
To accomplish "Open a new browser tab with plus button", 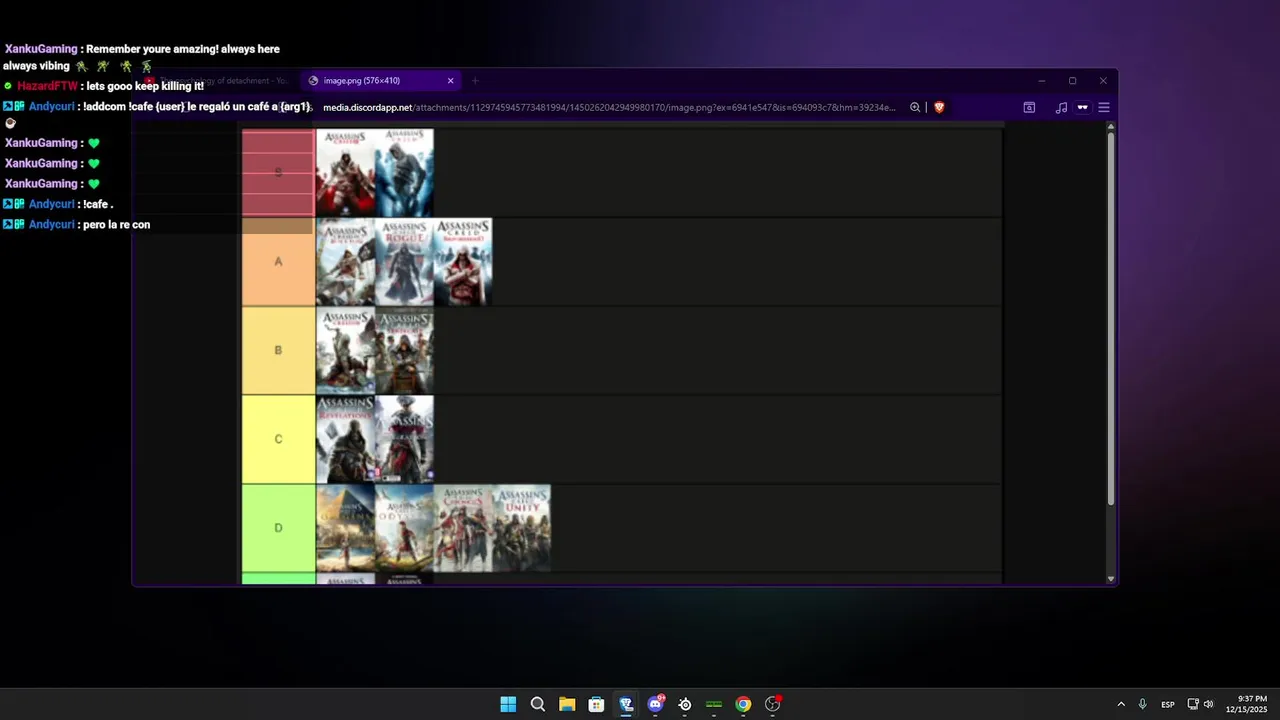I will tap(475, 81).
